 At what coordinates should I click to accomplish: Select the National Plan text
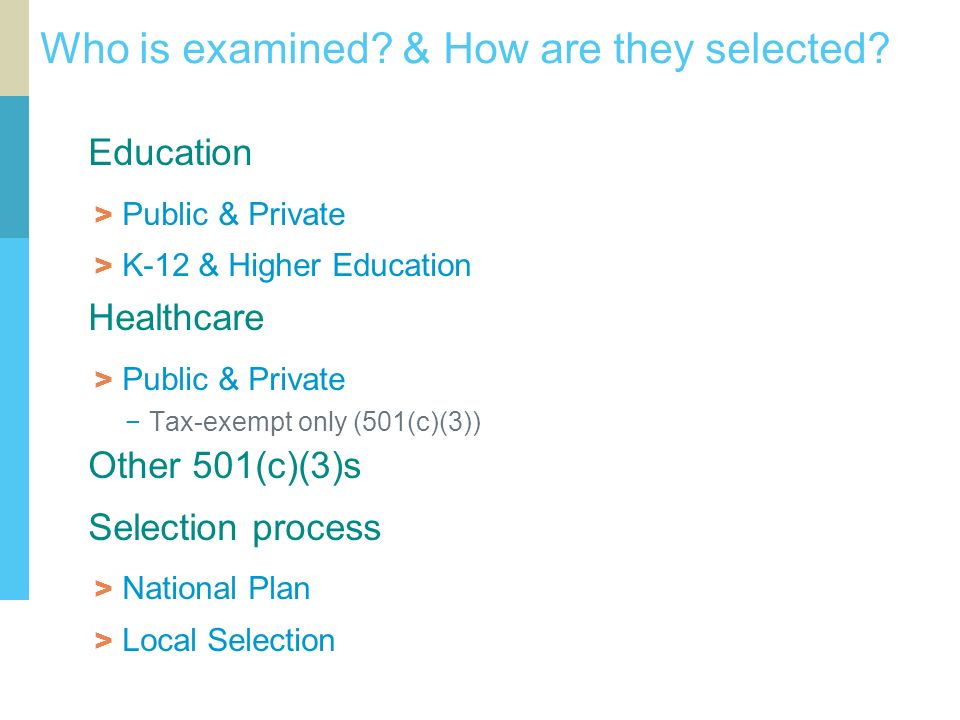pyautogui.click(x=216, y=588)
